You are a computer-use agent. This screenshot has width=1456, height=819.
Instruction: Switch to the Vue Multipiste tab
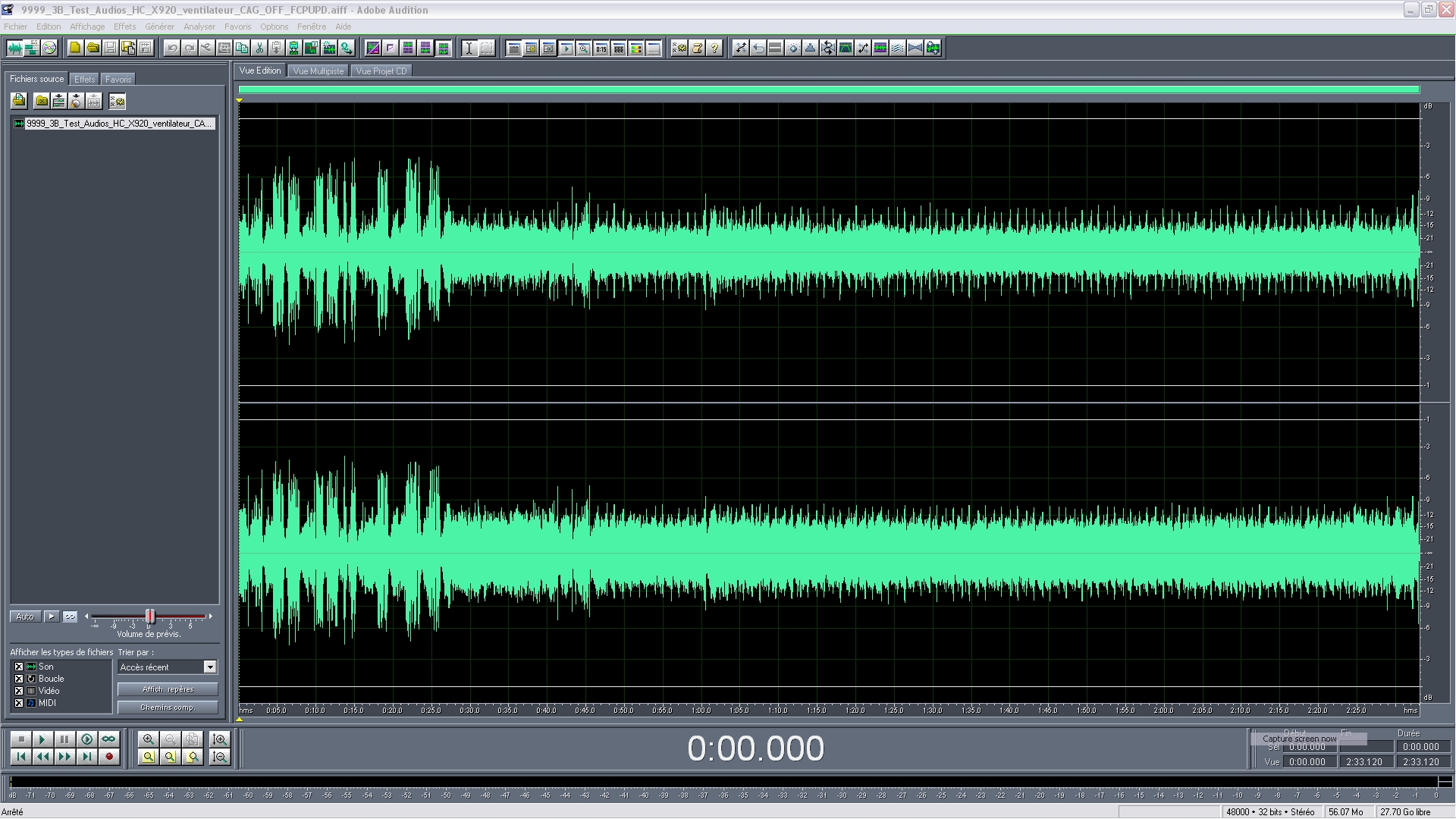point(318,71)
